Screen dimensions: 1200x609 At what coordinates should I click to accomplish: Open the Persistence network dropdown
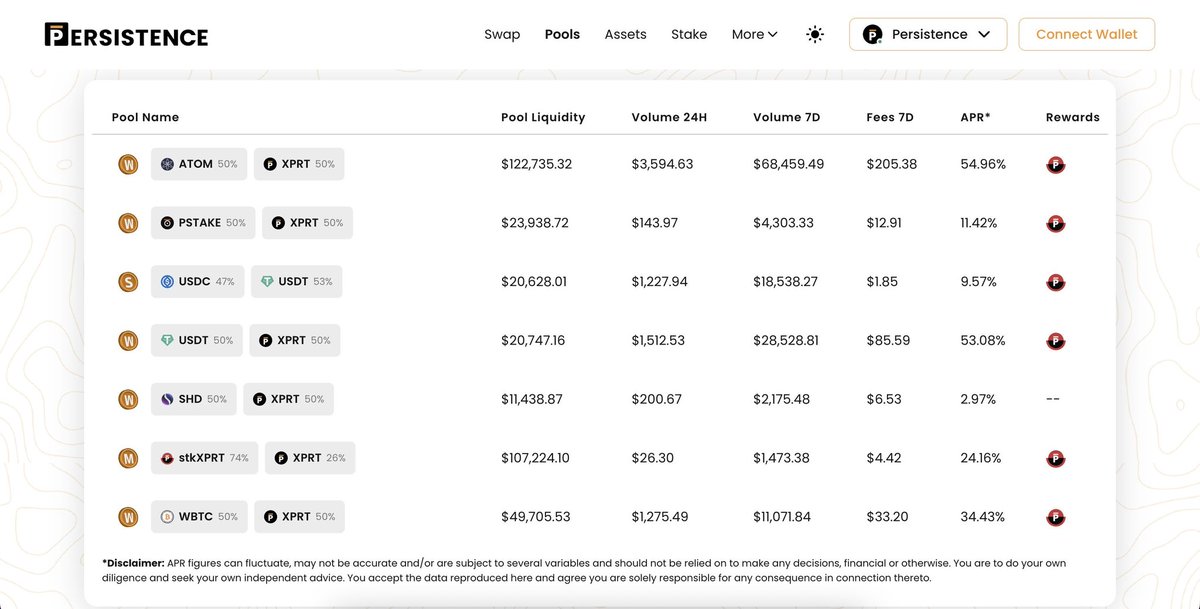point(928,34)
